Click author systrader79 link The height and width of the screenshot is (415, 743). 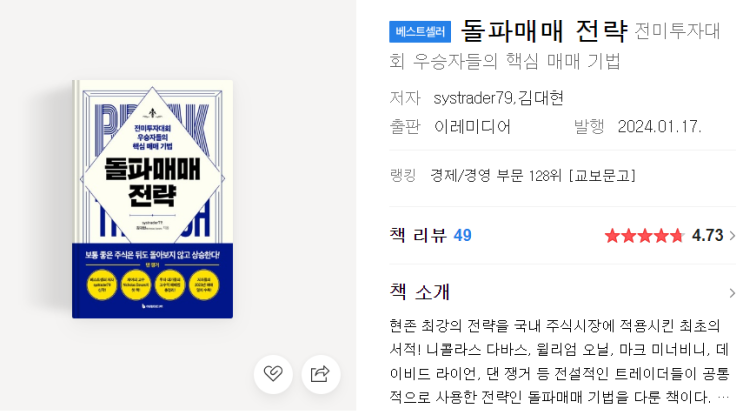pos(473,98)
